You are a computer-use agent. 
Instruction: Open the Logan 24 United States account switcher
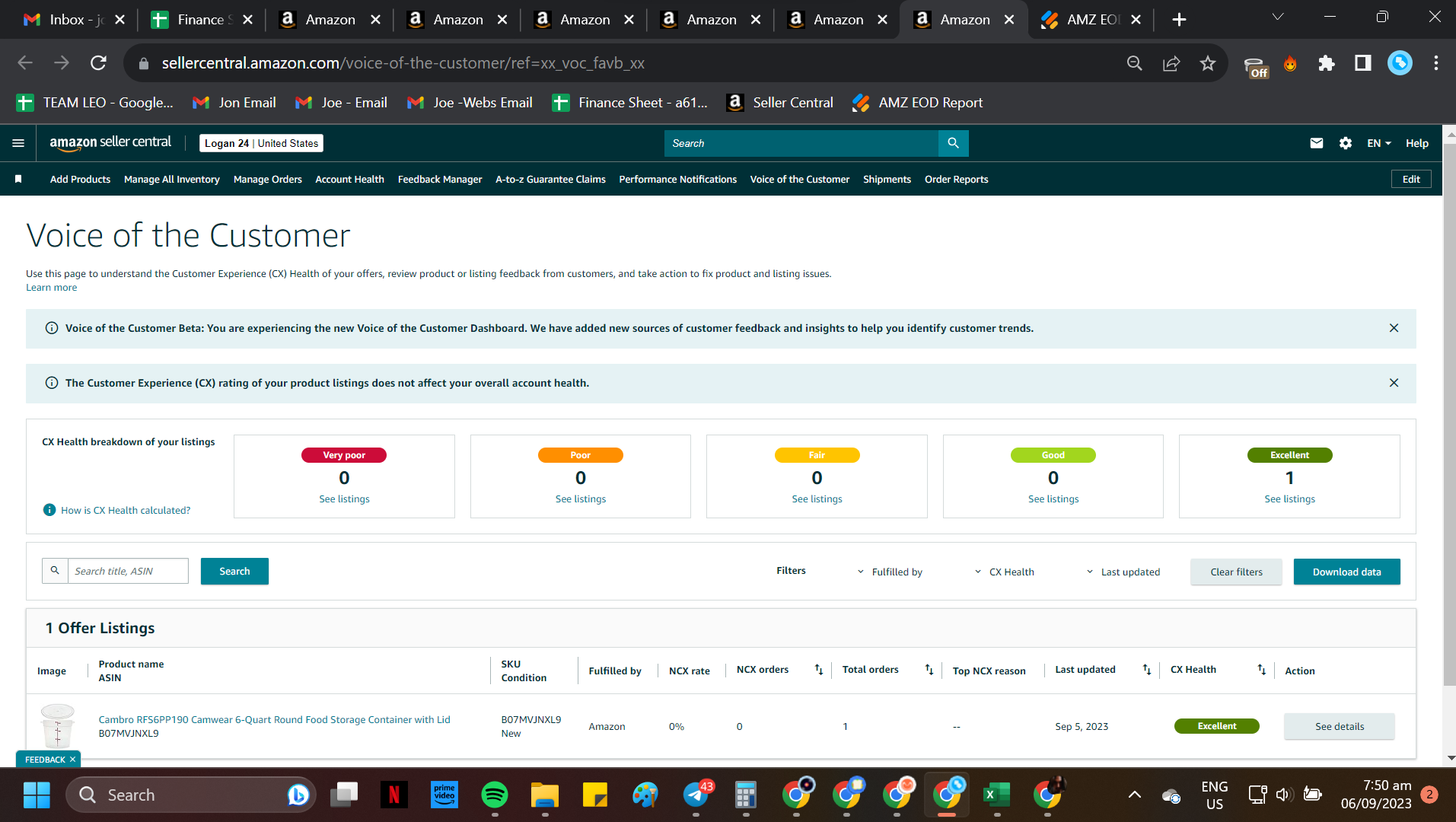pos(261,143)
